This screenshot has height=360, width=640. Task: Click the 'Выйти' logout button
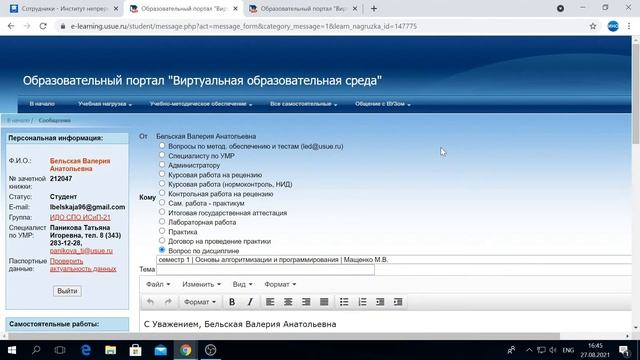click(67, 291)
